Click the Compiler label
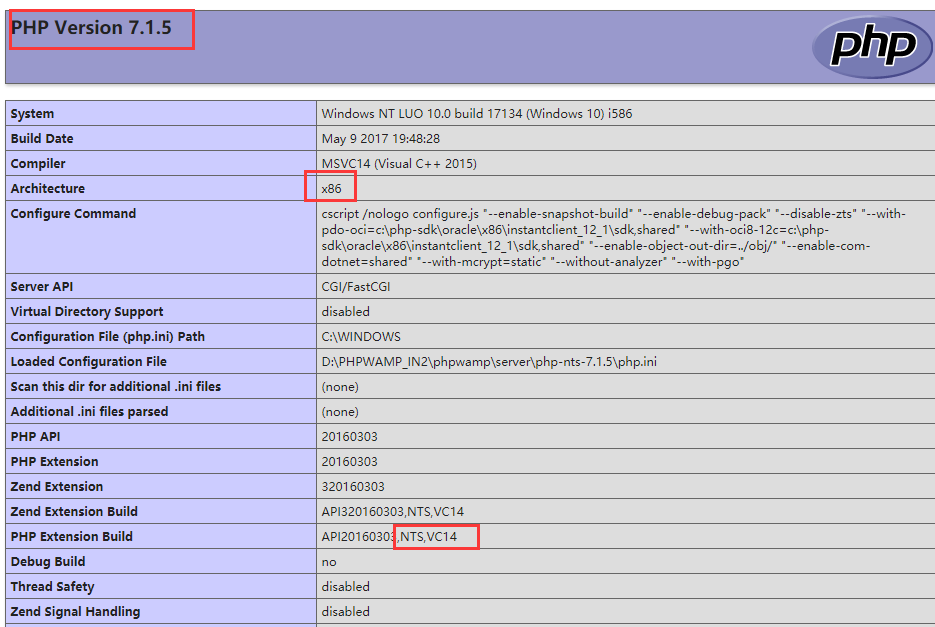Image resolution: width=935 pixels, height=627 pixels. 38,163
